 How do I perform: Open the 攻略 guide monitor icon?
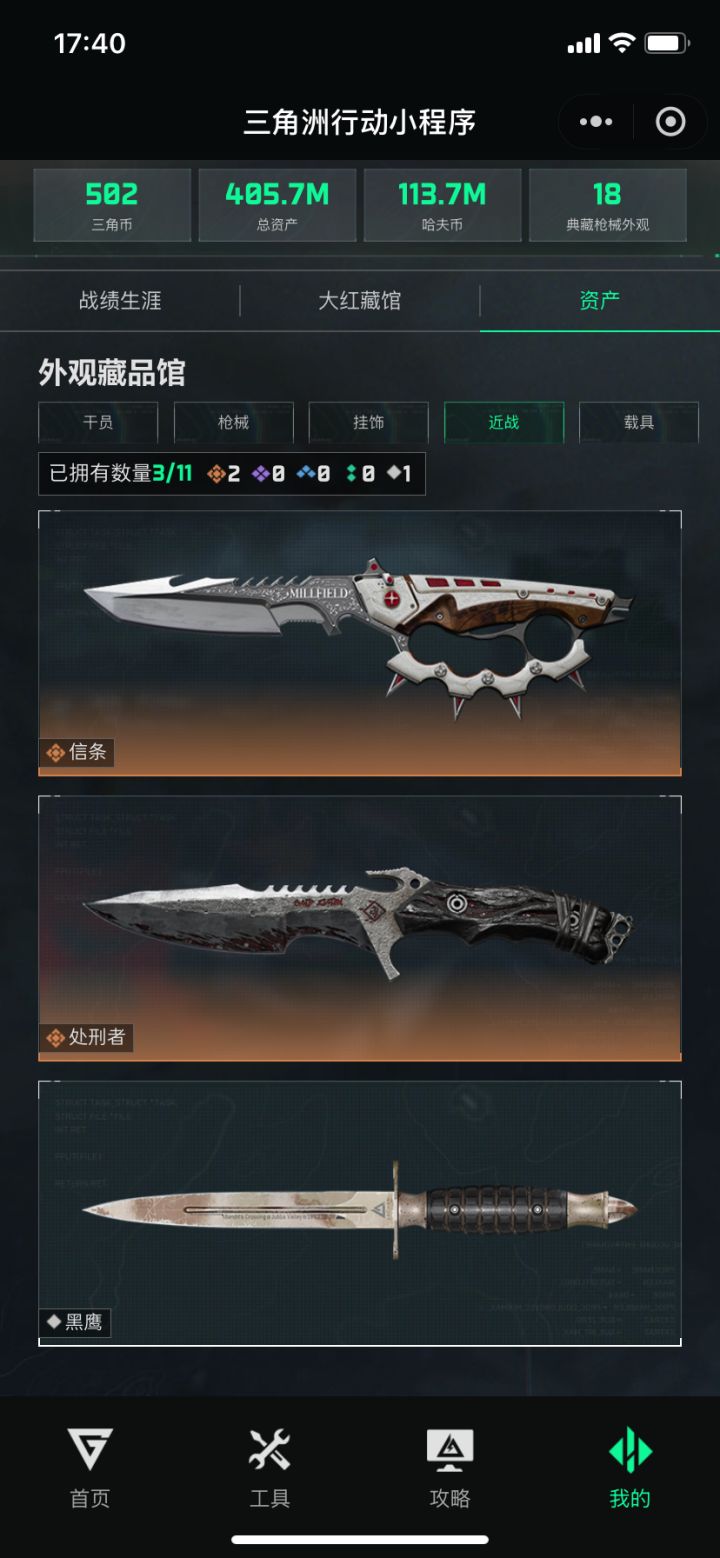point(450,1449)
